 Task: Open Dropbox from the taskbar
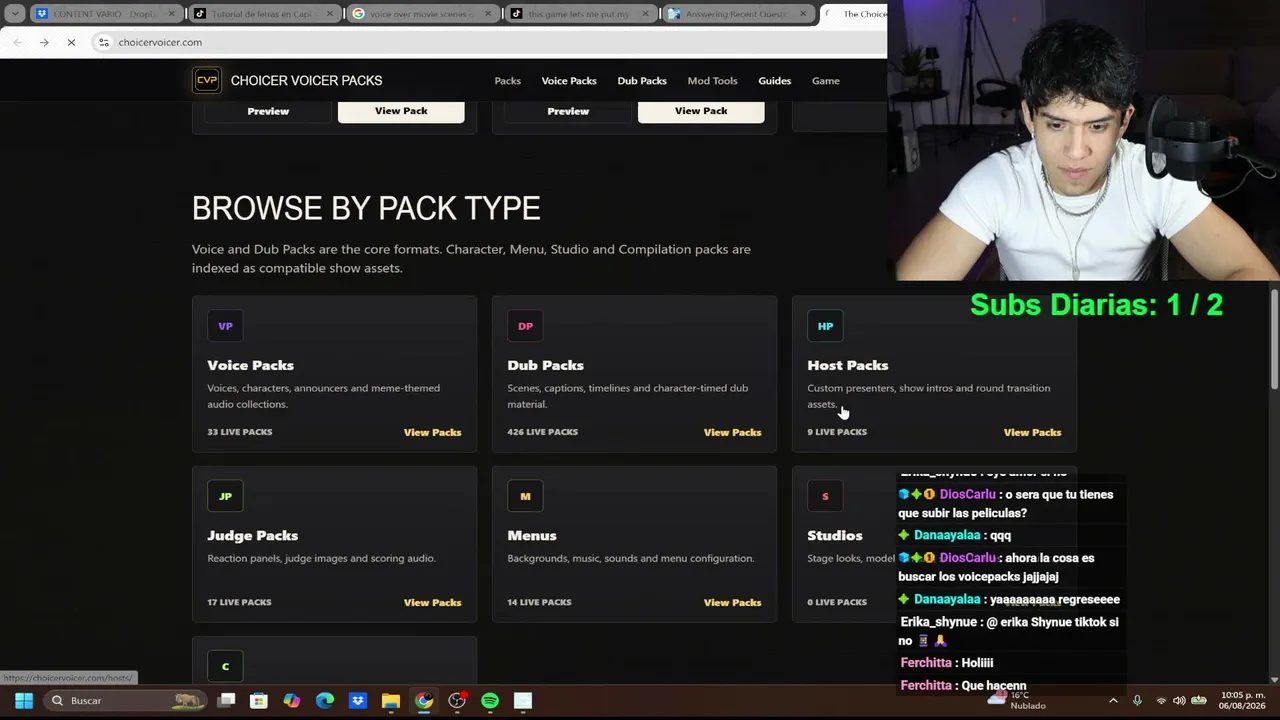click(358, 701)
